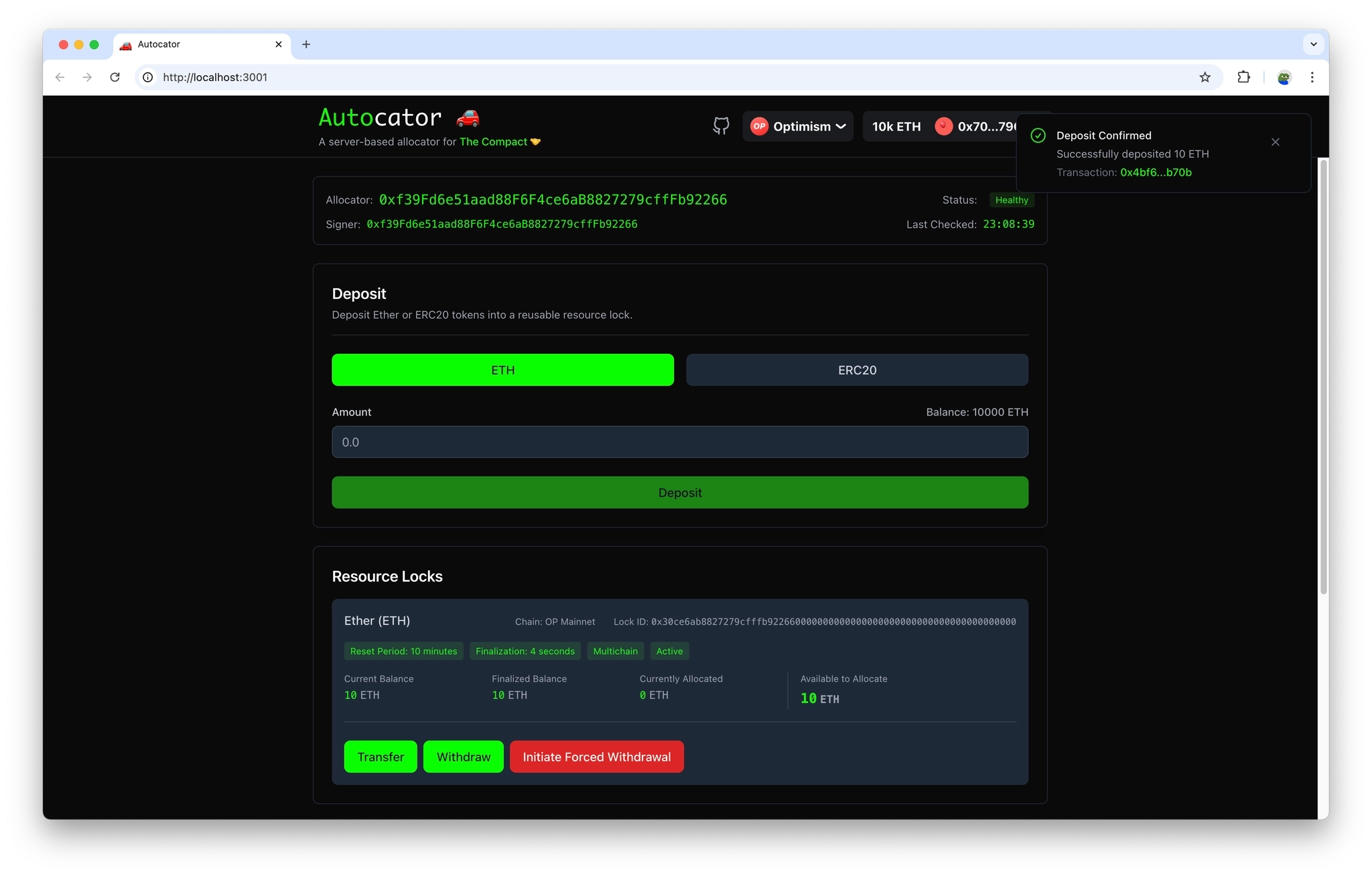Open The Compact link
Image resolution: width=1372 pixels, height=876 pixels.
[493, 141]
